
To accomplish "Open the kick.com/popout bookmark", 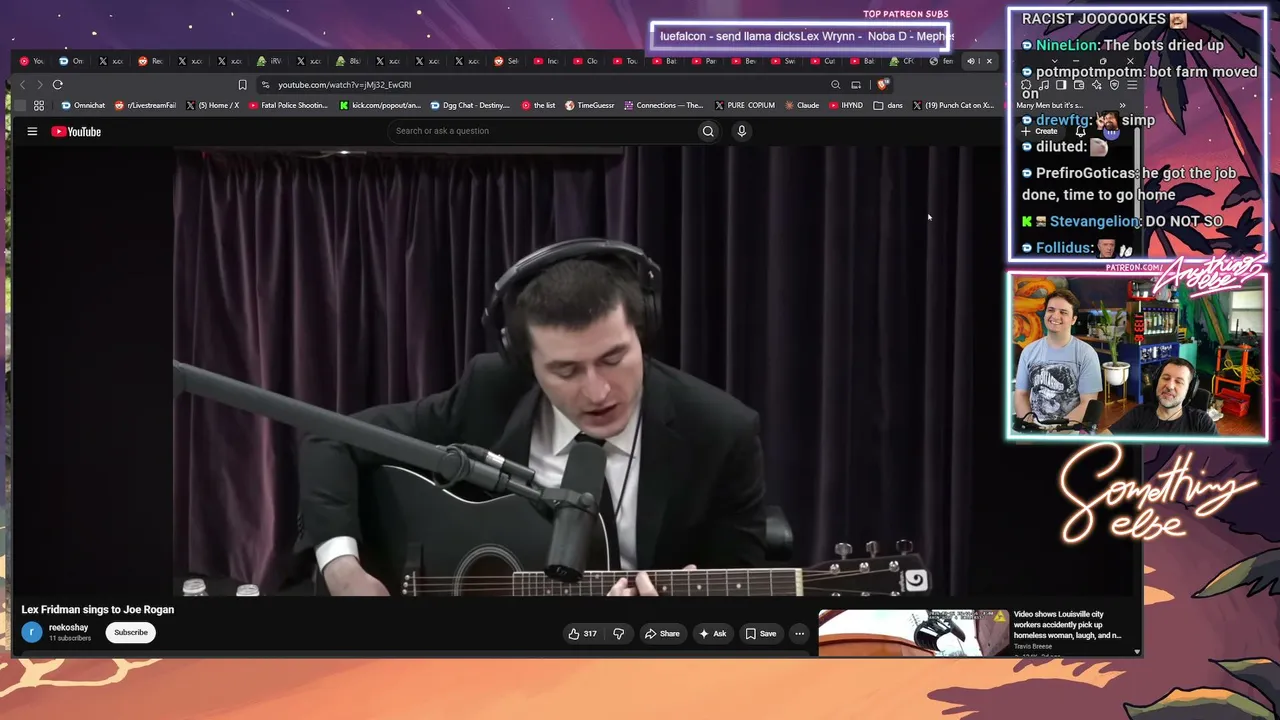I will pos(380,105).
